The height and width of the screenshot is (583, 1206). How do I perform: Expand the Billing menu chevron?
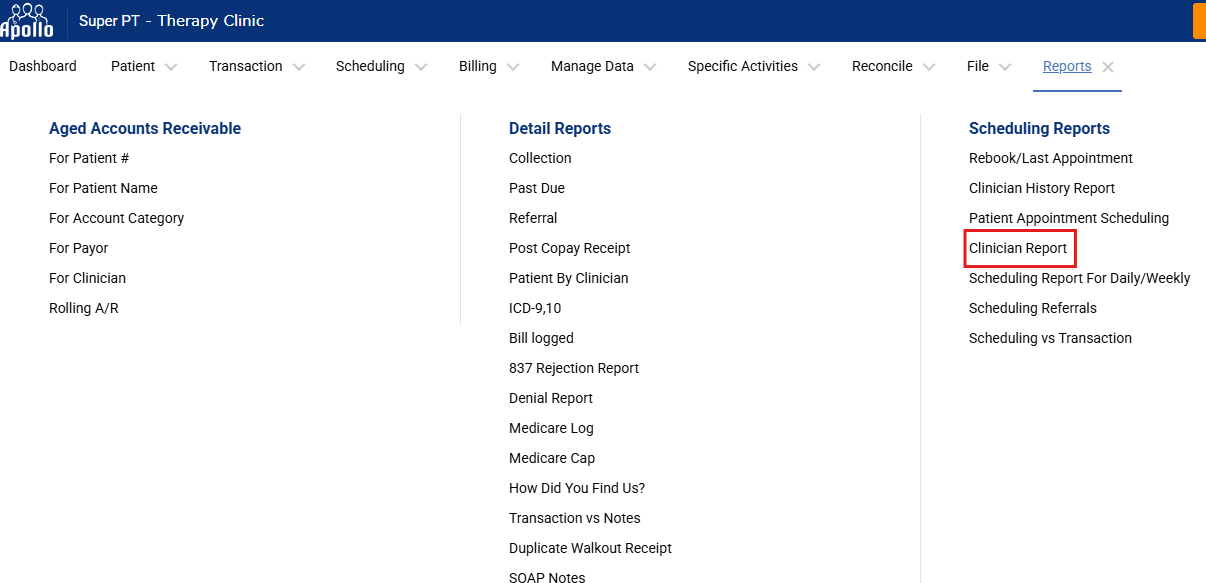pyautogui.click(x=513, y=67)
